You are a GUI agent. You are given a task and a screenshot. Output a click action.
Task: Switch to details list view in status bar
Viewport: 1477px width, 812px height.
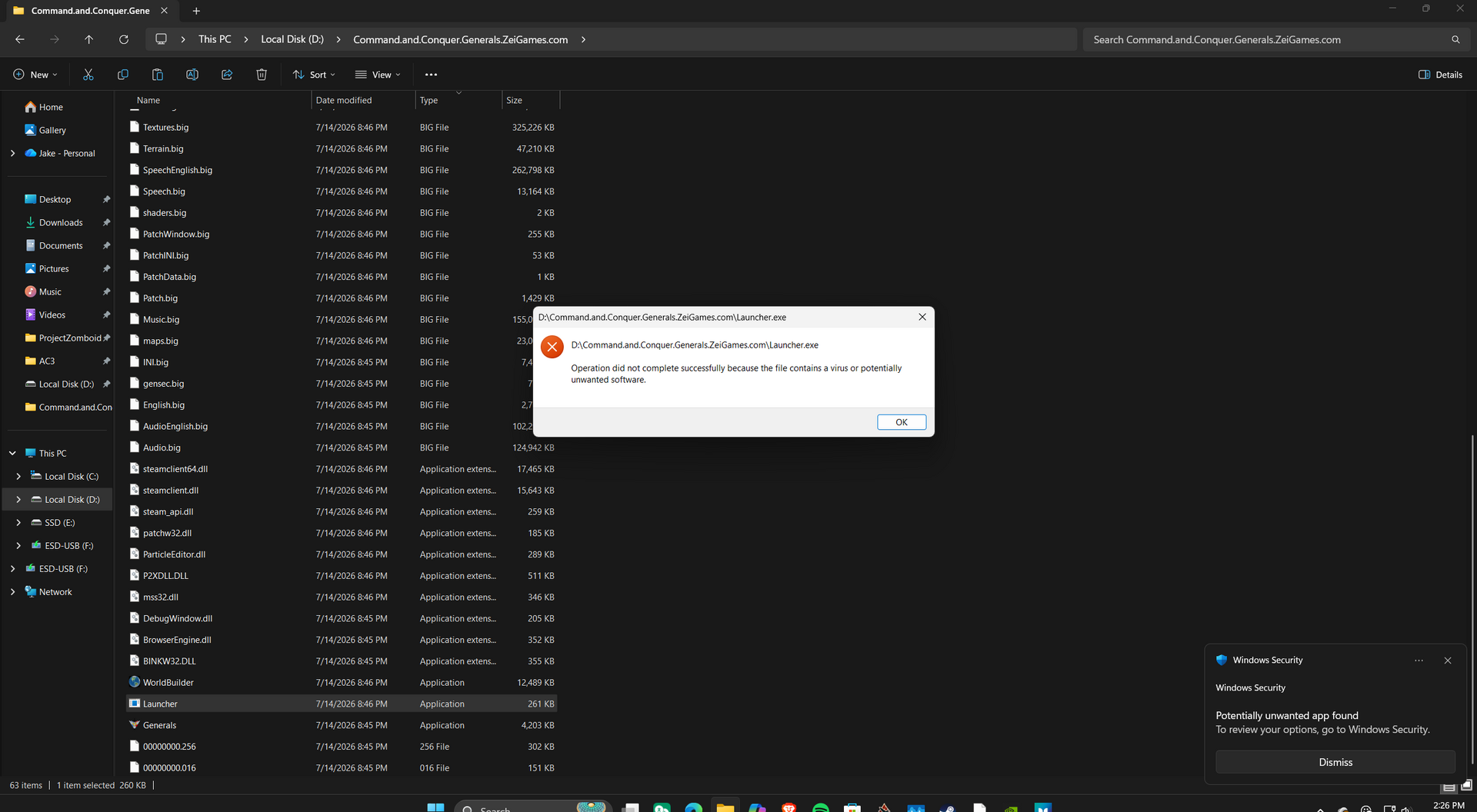[1449, 786]
